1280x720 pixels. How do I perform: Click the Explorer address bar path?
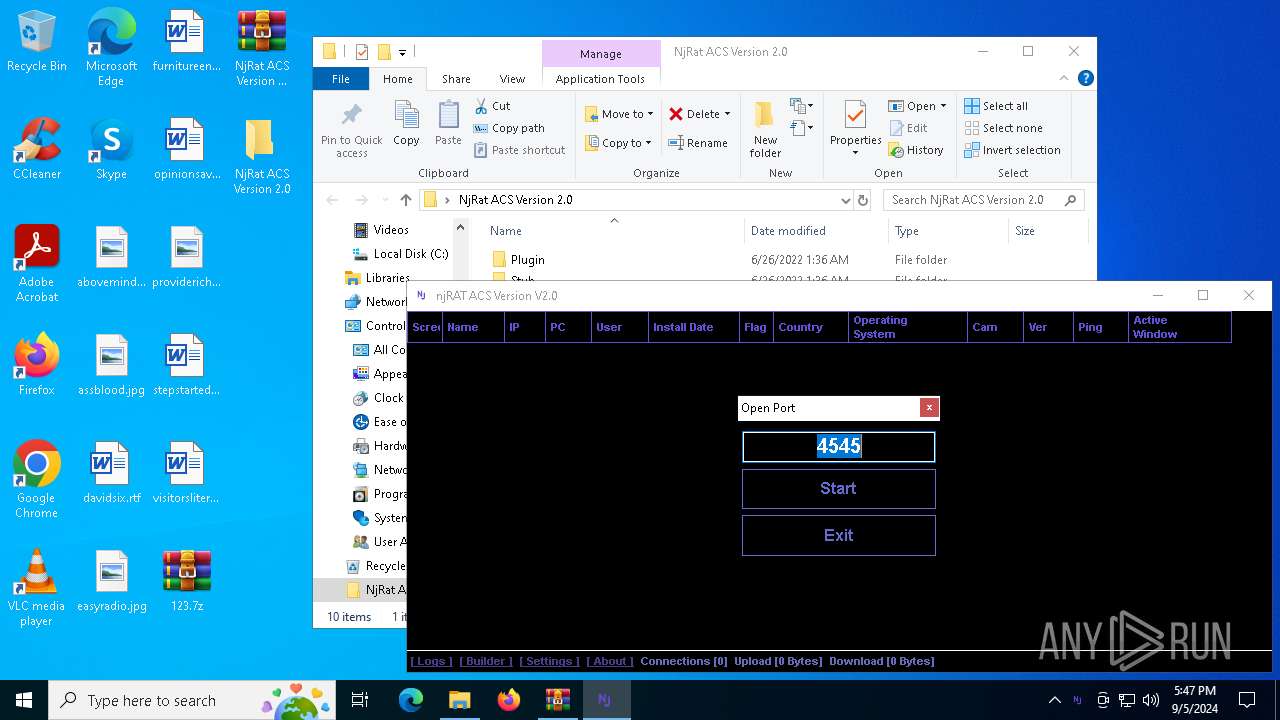click(515, 200)
